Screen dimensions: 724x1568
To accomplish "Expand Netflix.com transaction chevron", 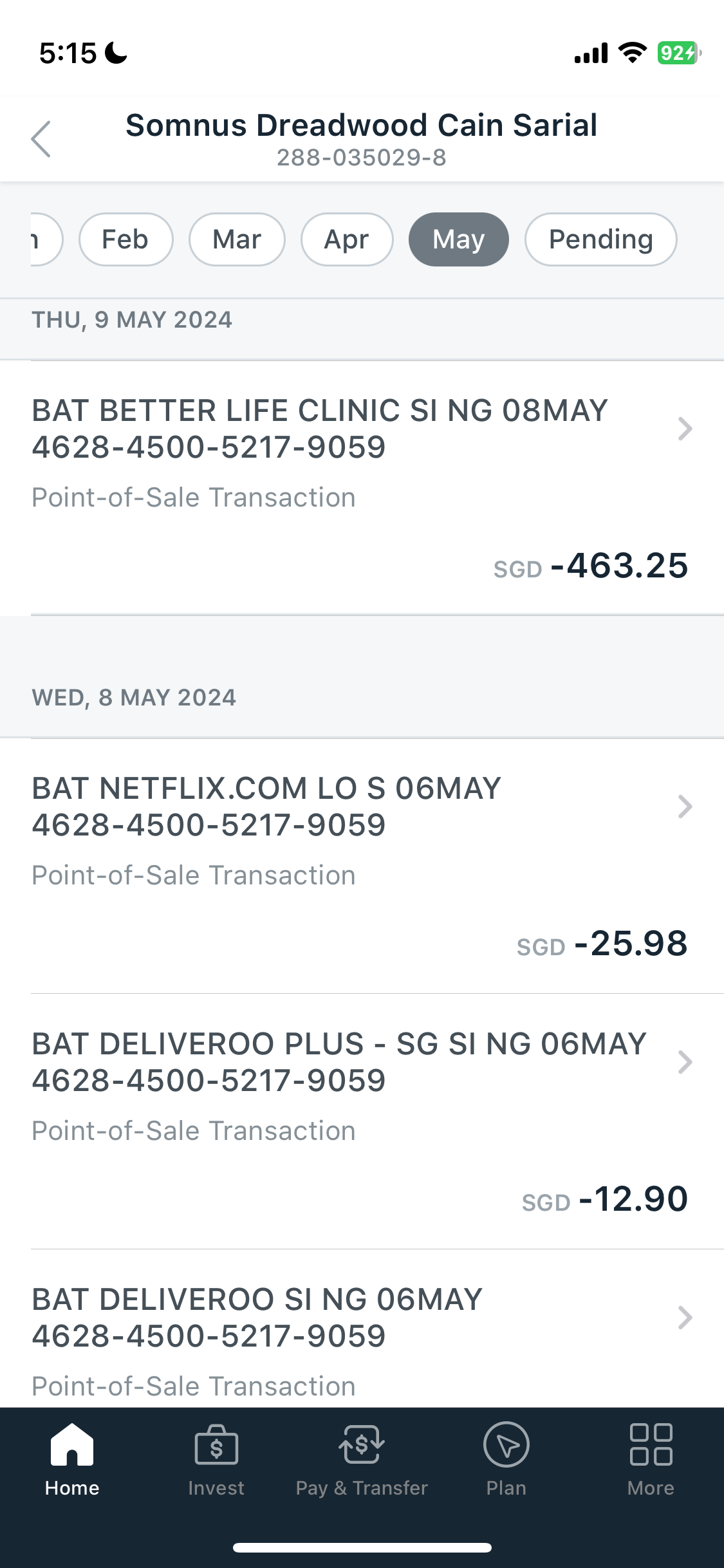I will pos(685,807).
